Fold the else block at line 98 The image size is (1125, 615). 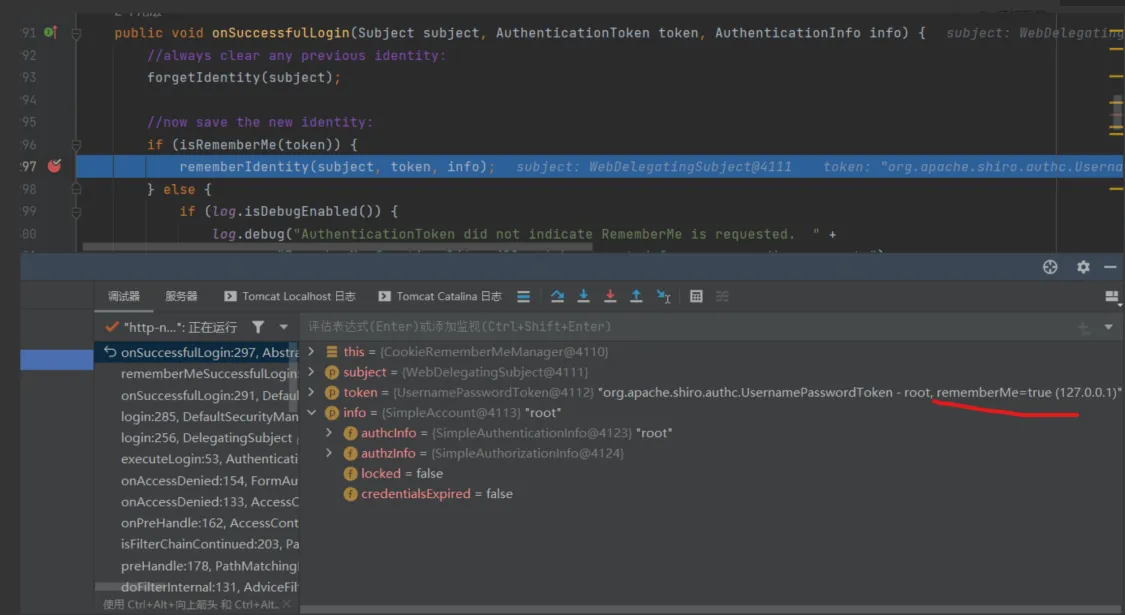point(76,189)
